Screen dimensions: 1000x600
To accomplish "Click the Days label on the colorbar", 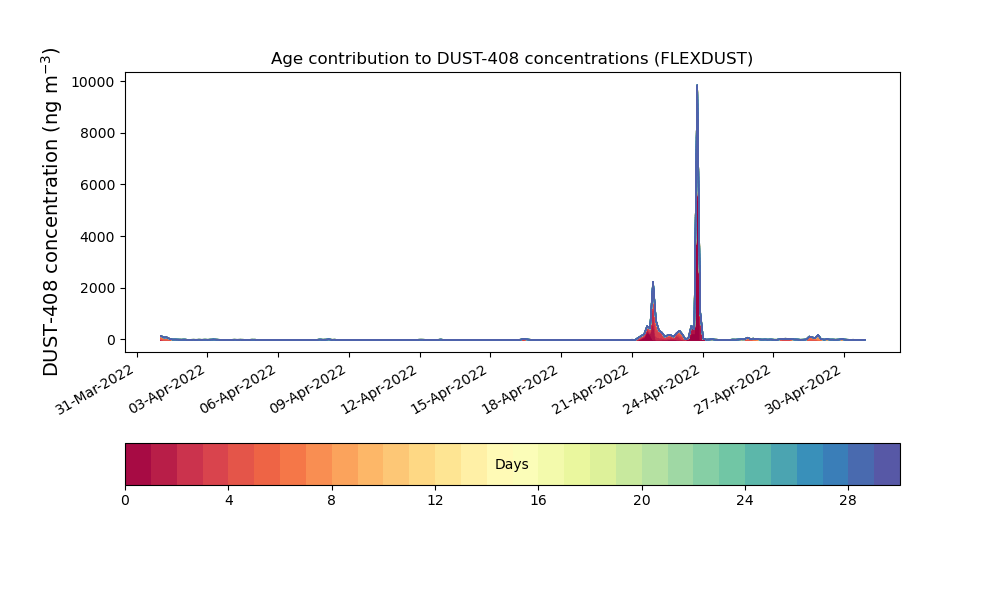I will pos(511,465).
